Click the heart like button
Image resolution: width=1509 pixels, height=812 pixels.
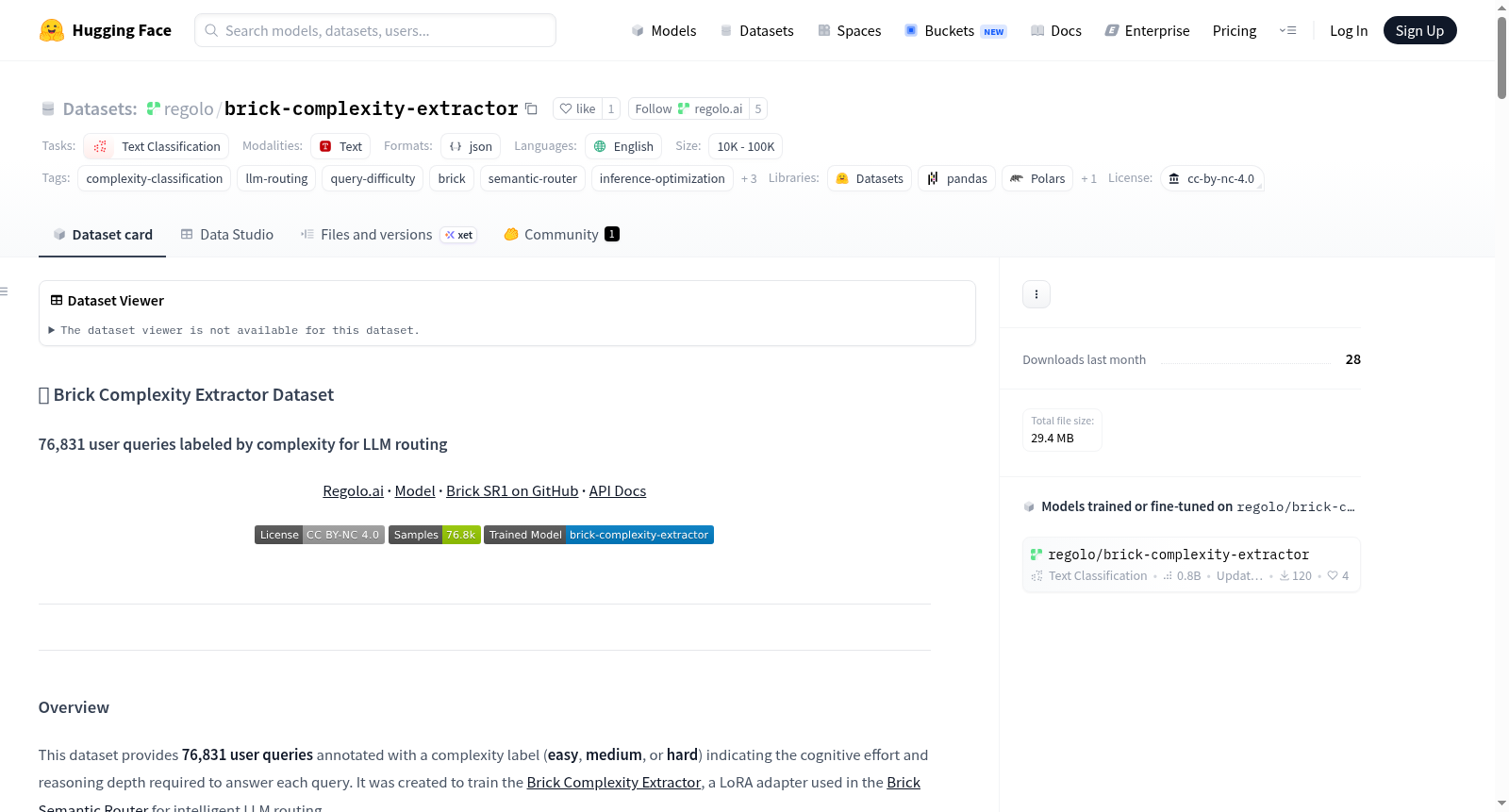coord(577,108)
